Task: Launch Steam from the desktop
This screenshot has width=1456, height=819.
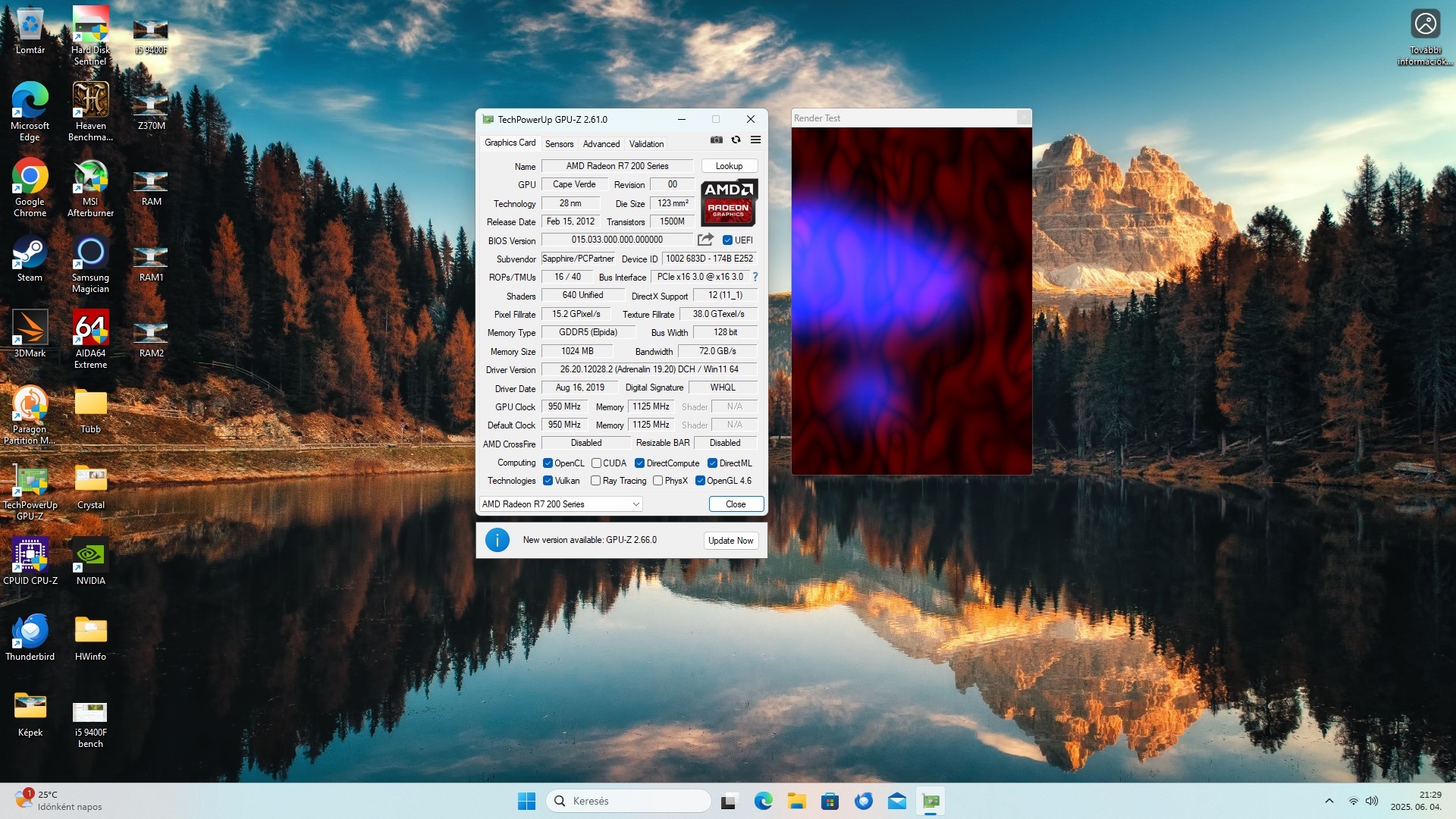Action: pyautogui.click(x=30, y=258)
